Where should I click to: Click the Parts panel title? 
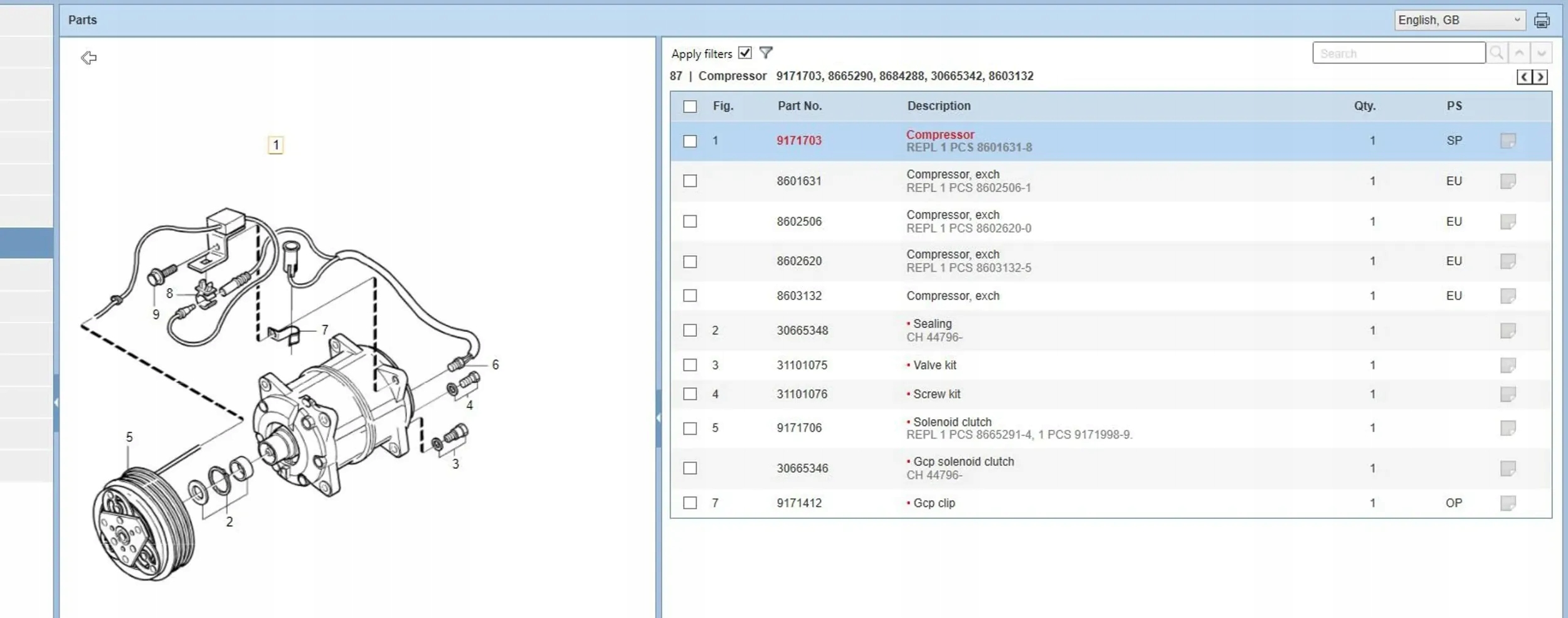tap(83, 20)
